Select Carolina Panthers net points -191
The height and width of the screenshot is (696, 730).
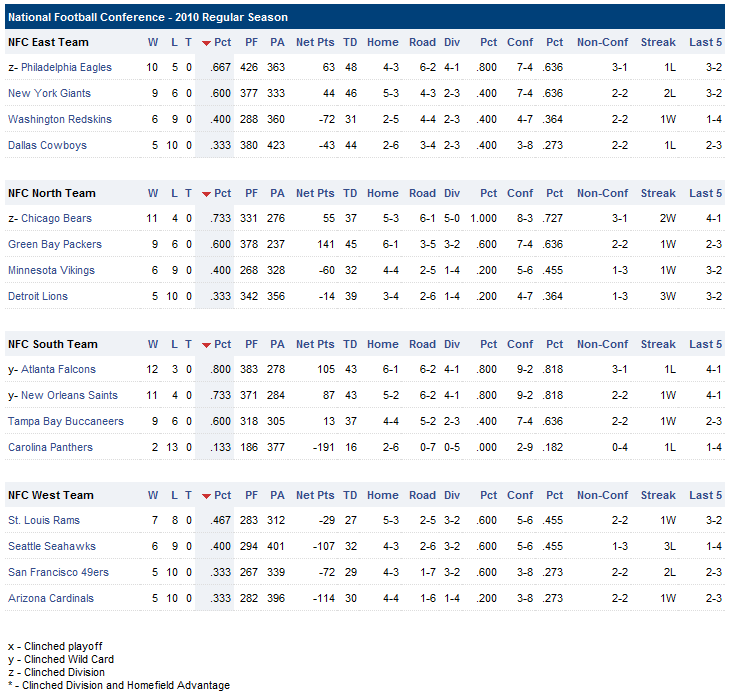point(324,447)
